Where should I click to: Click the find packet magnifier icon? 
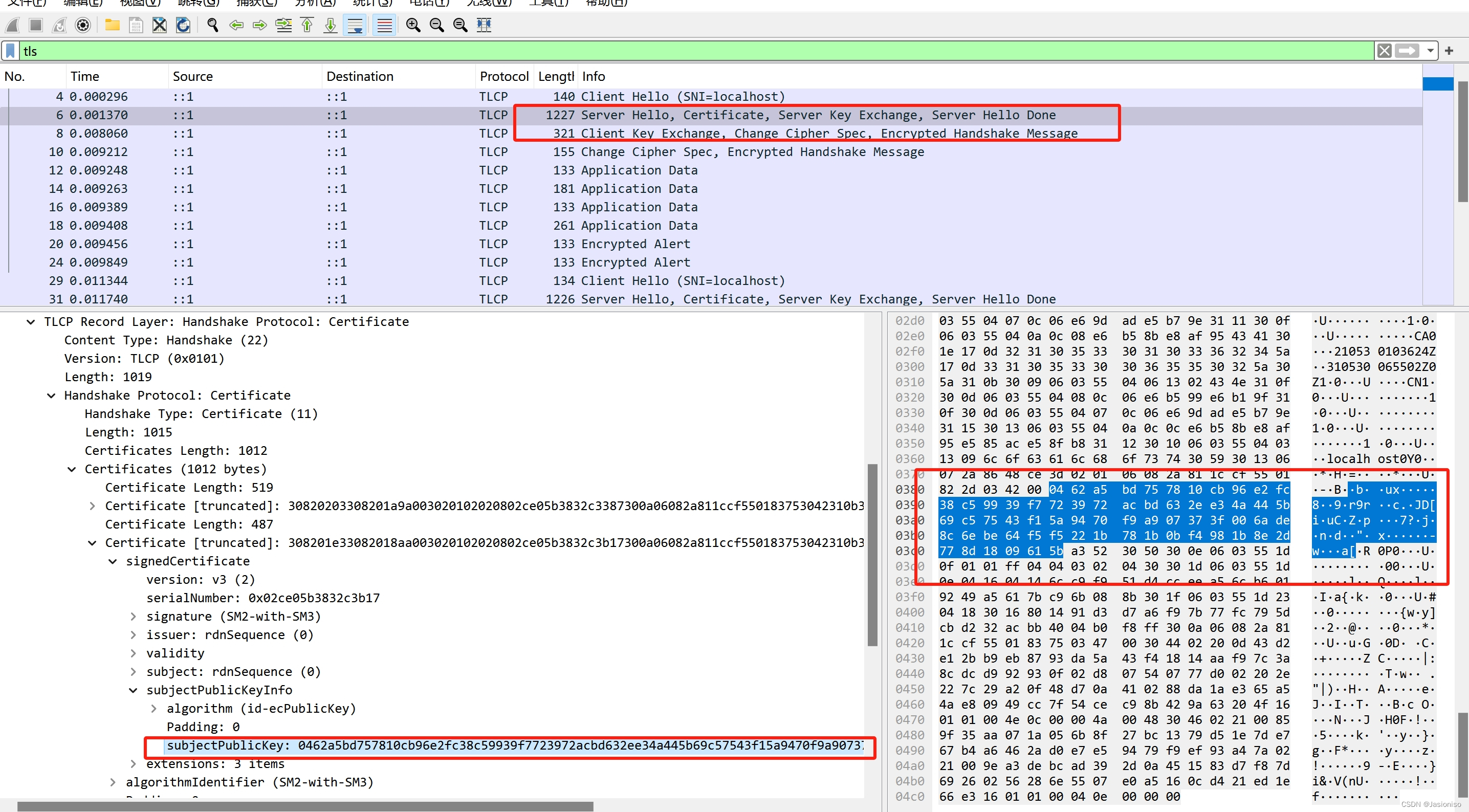213,25
